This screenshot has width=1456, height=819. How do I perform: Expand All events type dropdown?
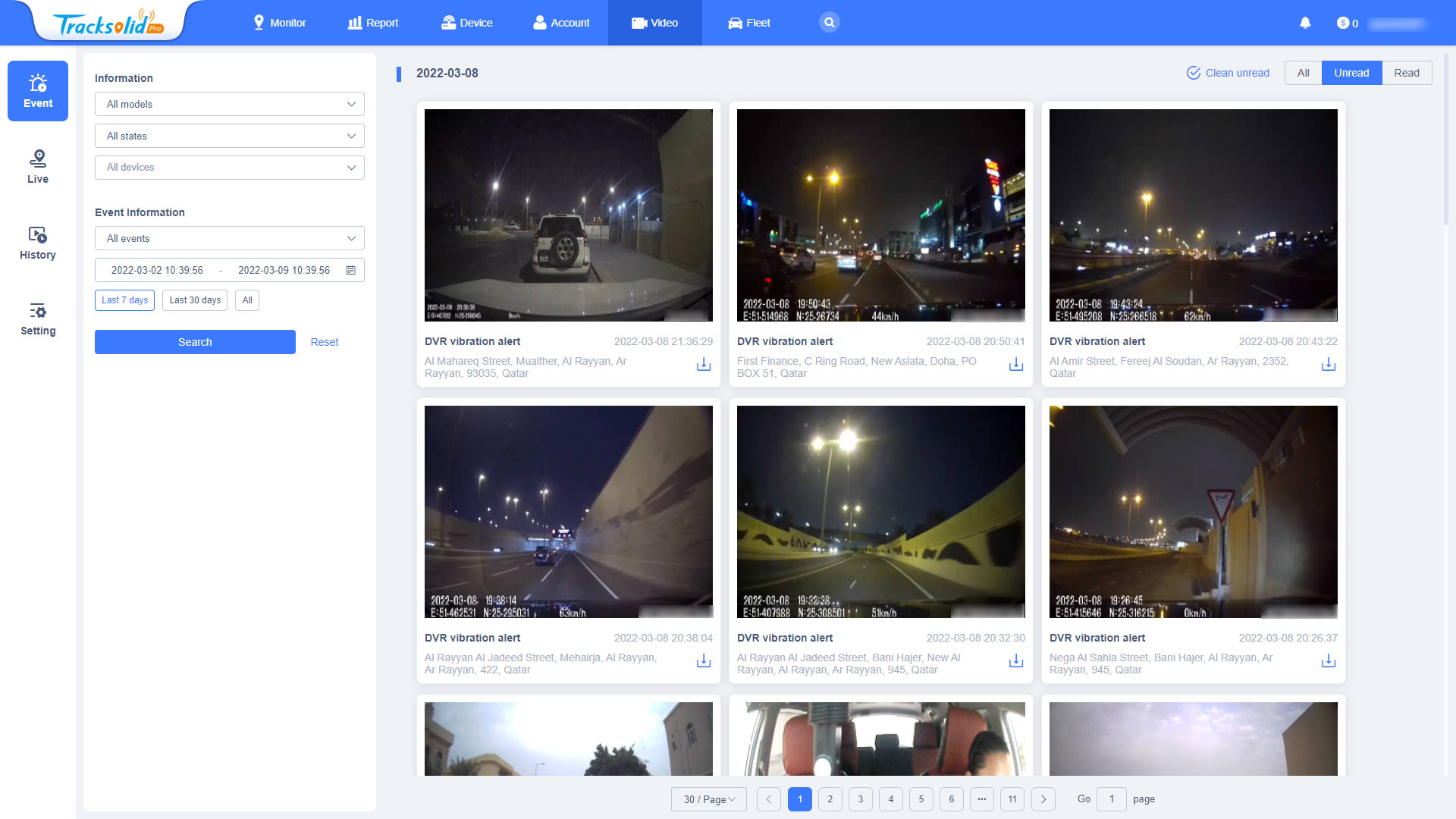pyautogui.click(x=229, y=239)
